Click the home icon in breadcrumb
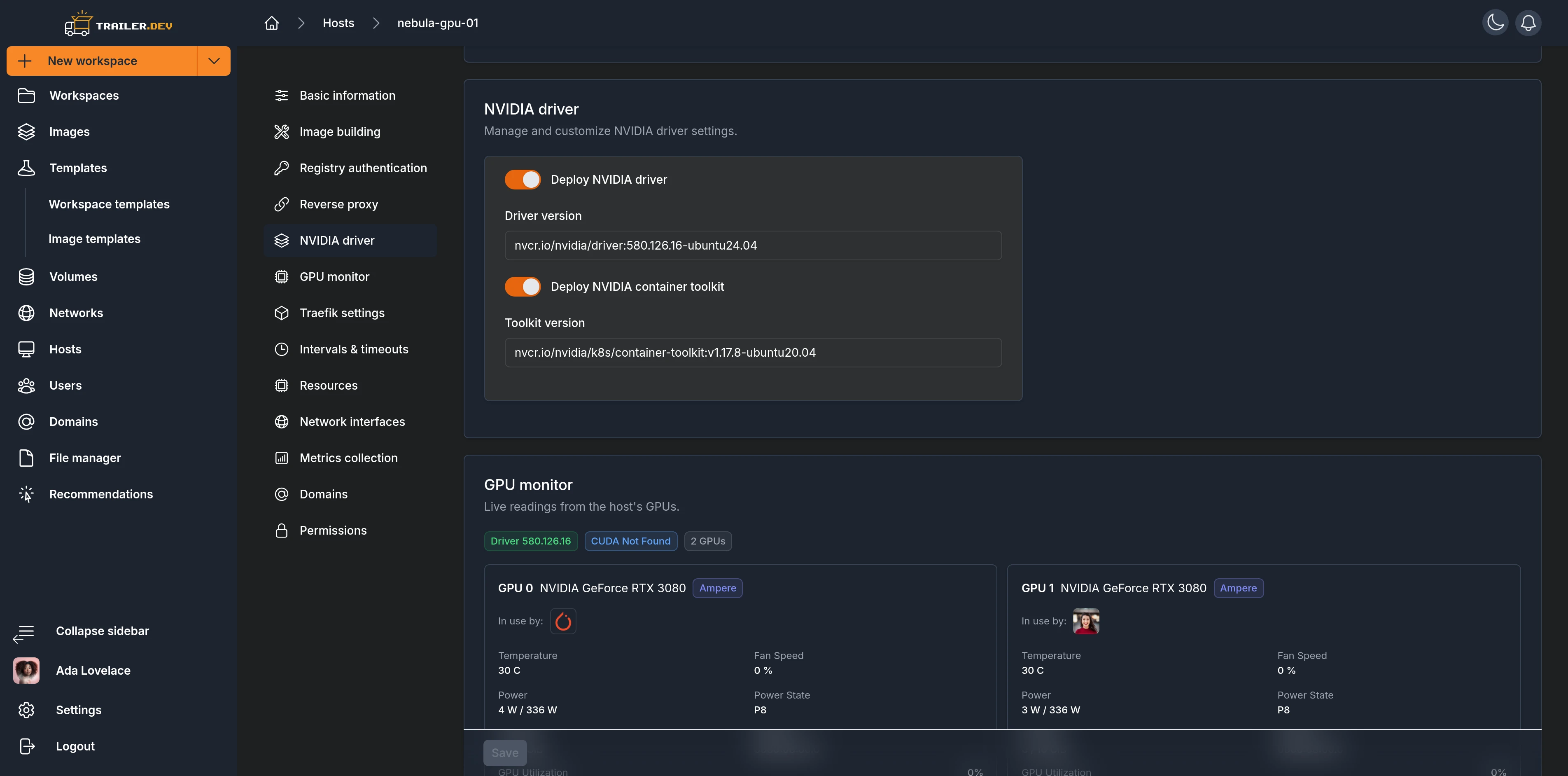1568x776 pixels. point(271,23)
